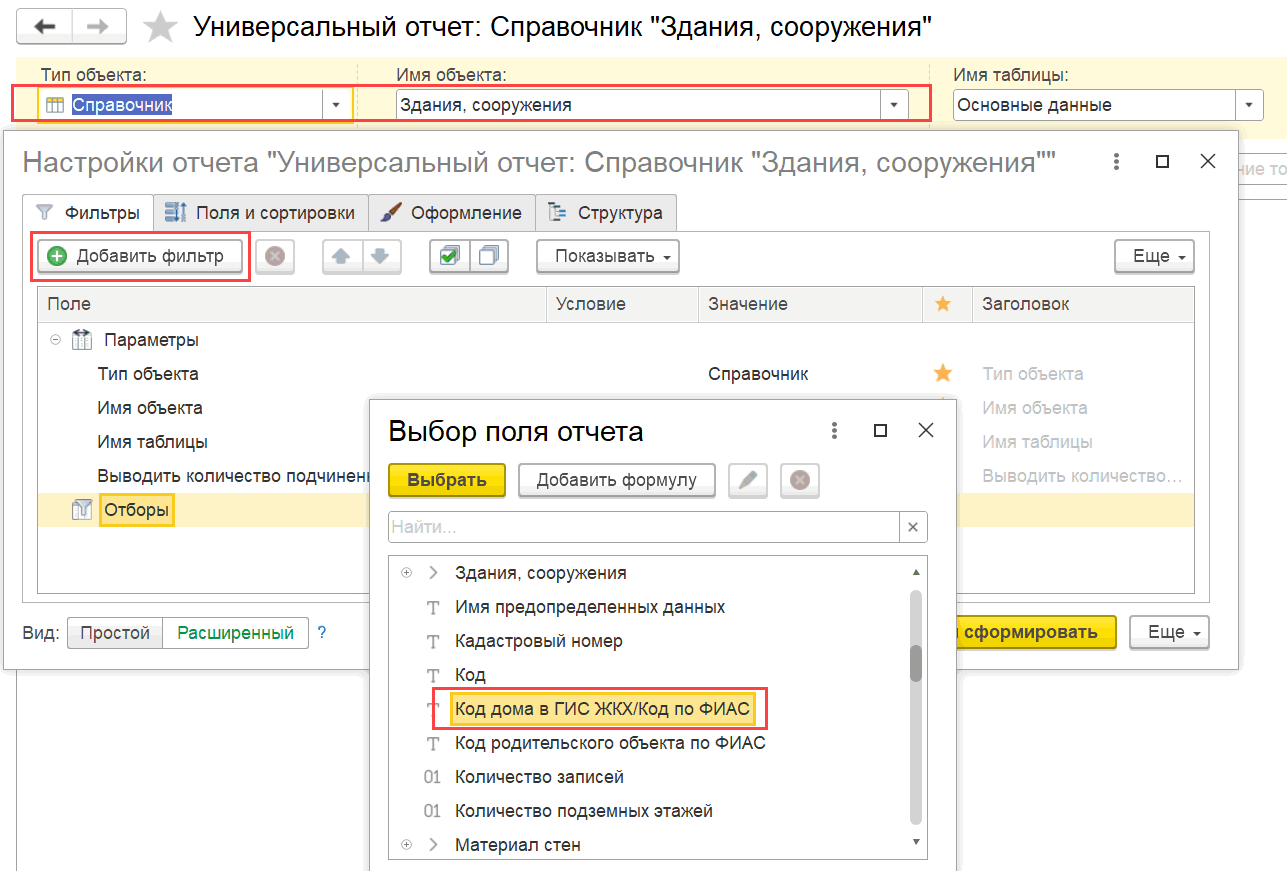1287x871 pixels.
Task: Click the 'Добавить фильтр' button
Action: (x=140, y=256)
